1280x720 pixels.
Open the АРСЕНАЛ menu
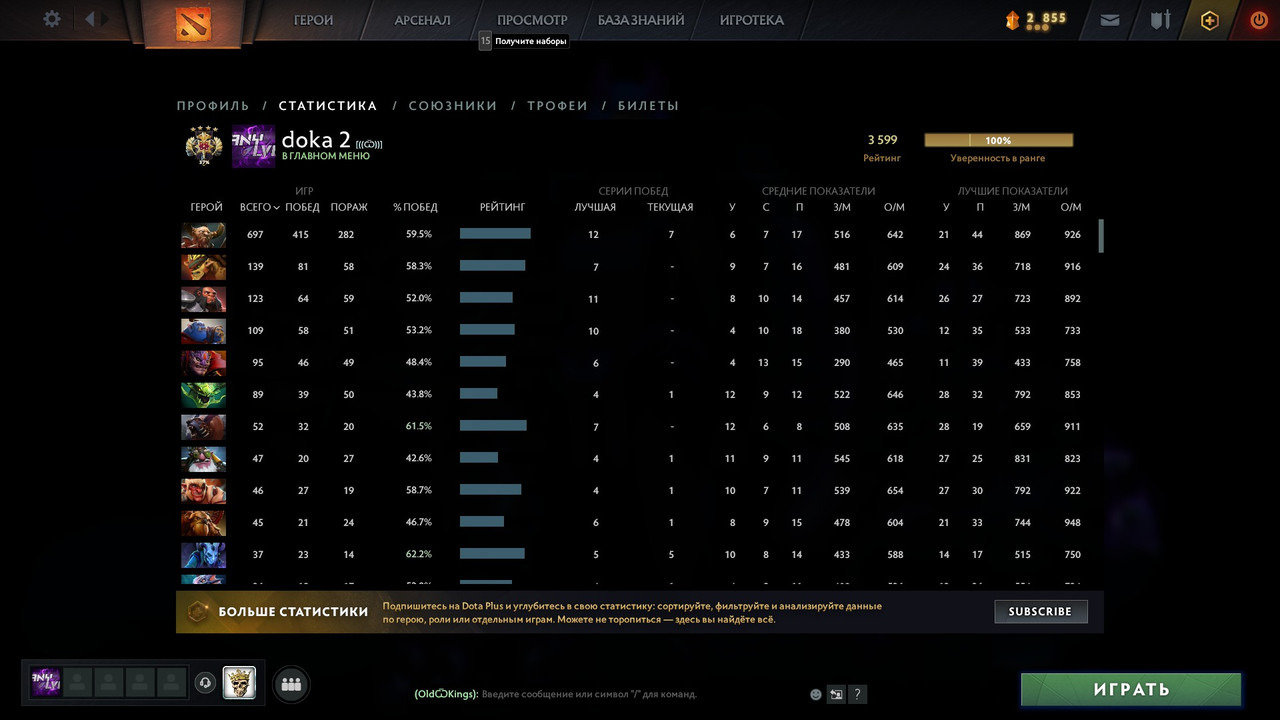click(x=422, y=20)
